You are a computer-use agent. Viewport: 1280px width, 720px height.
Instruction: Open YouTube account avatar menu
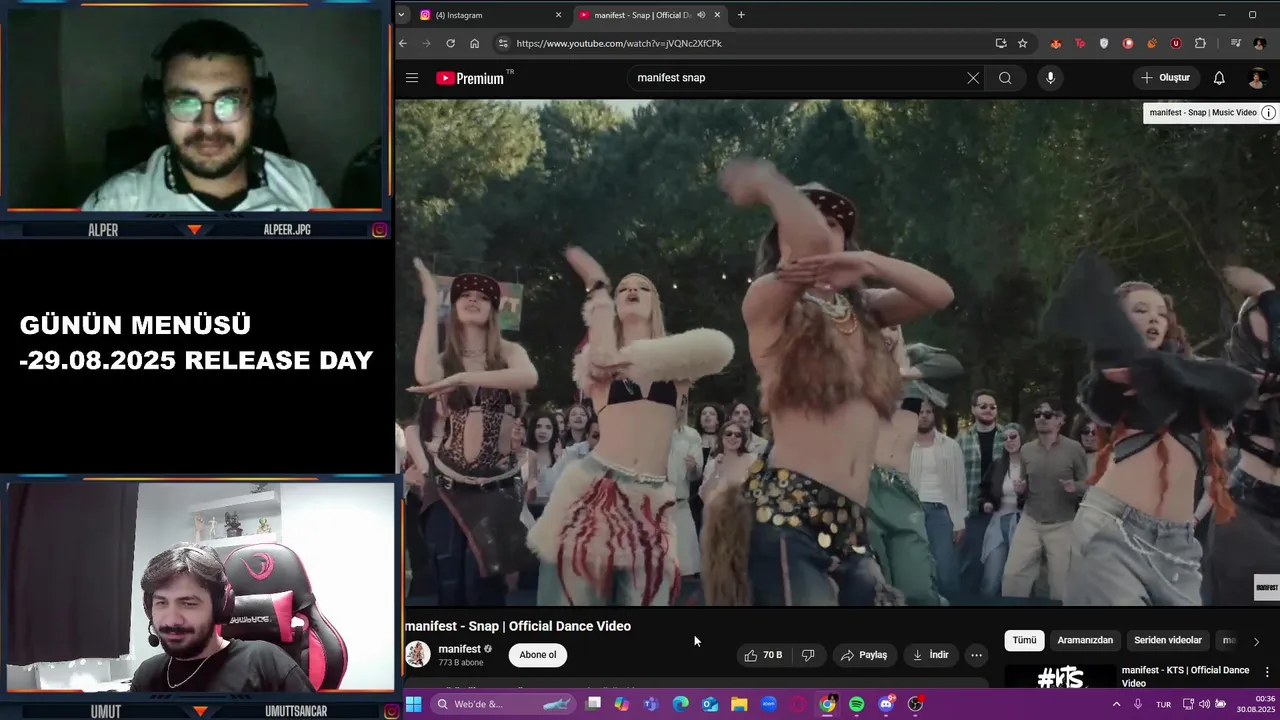(x=1258, y=78)
